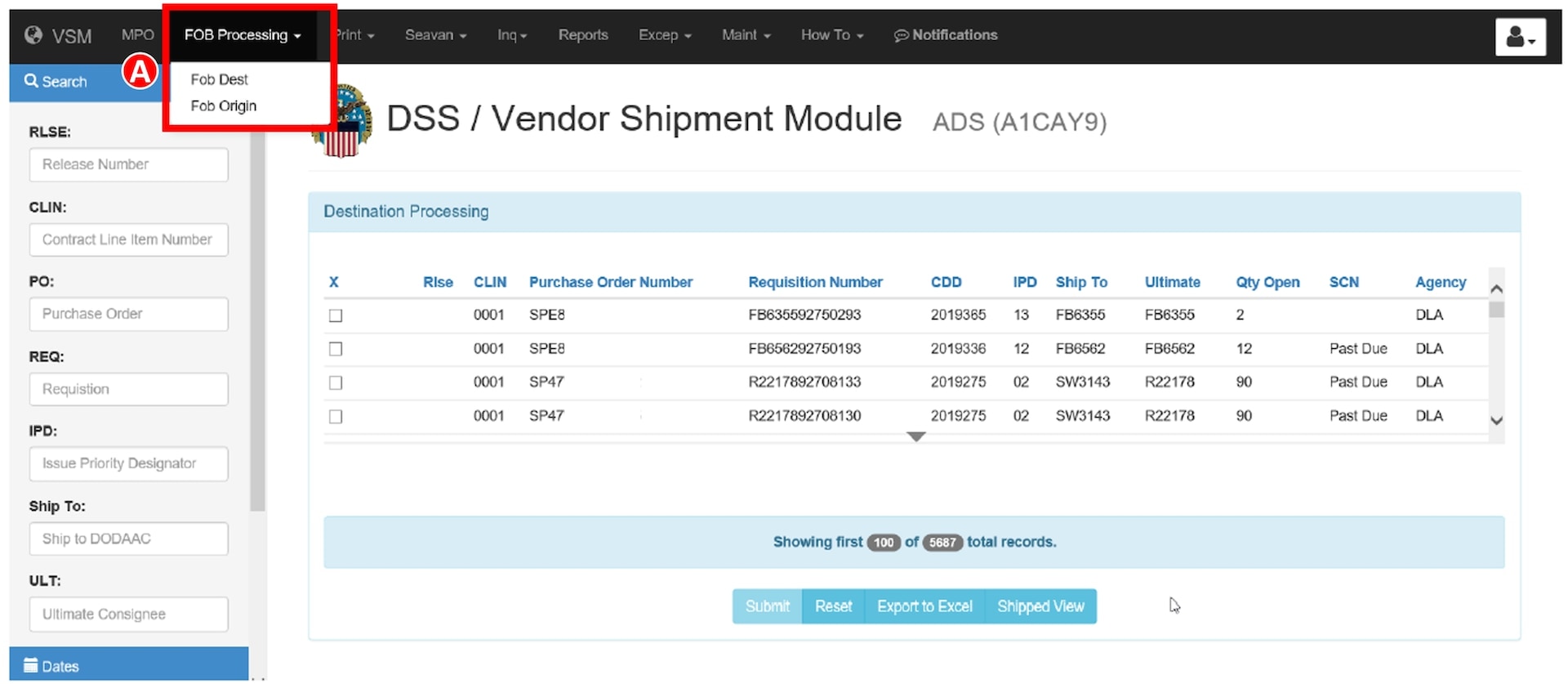Expand table with the down triangle handle
The height and width of the screenshot is (684, 1568).
[916, 437]
